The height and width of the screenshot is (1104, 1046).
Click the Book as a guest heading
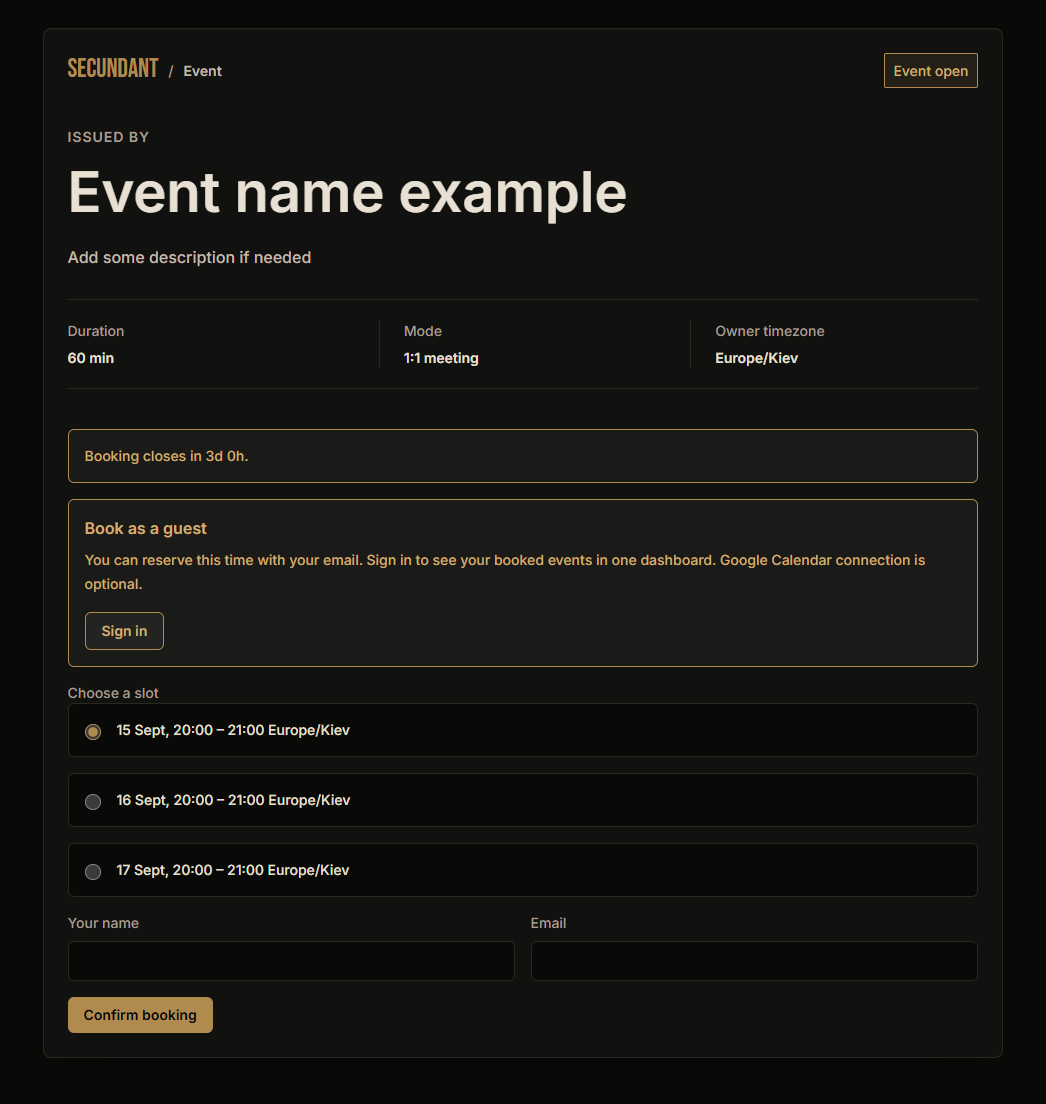click(146, 528)
